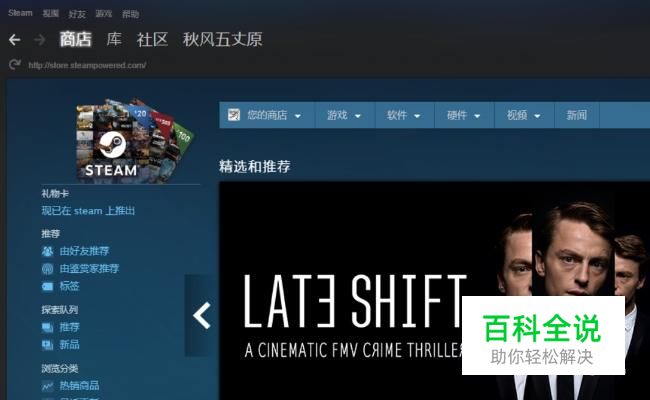
Task: Click the 现已在 steam 上推出 link
Action: (88, 211)
